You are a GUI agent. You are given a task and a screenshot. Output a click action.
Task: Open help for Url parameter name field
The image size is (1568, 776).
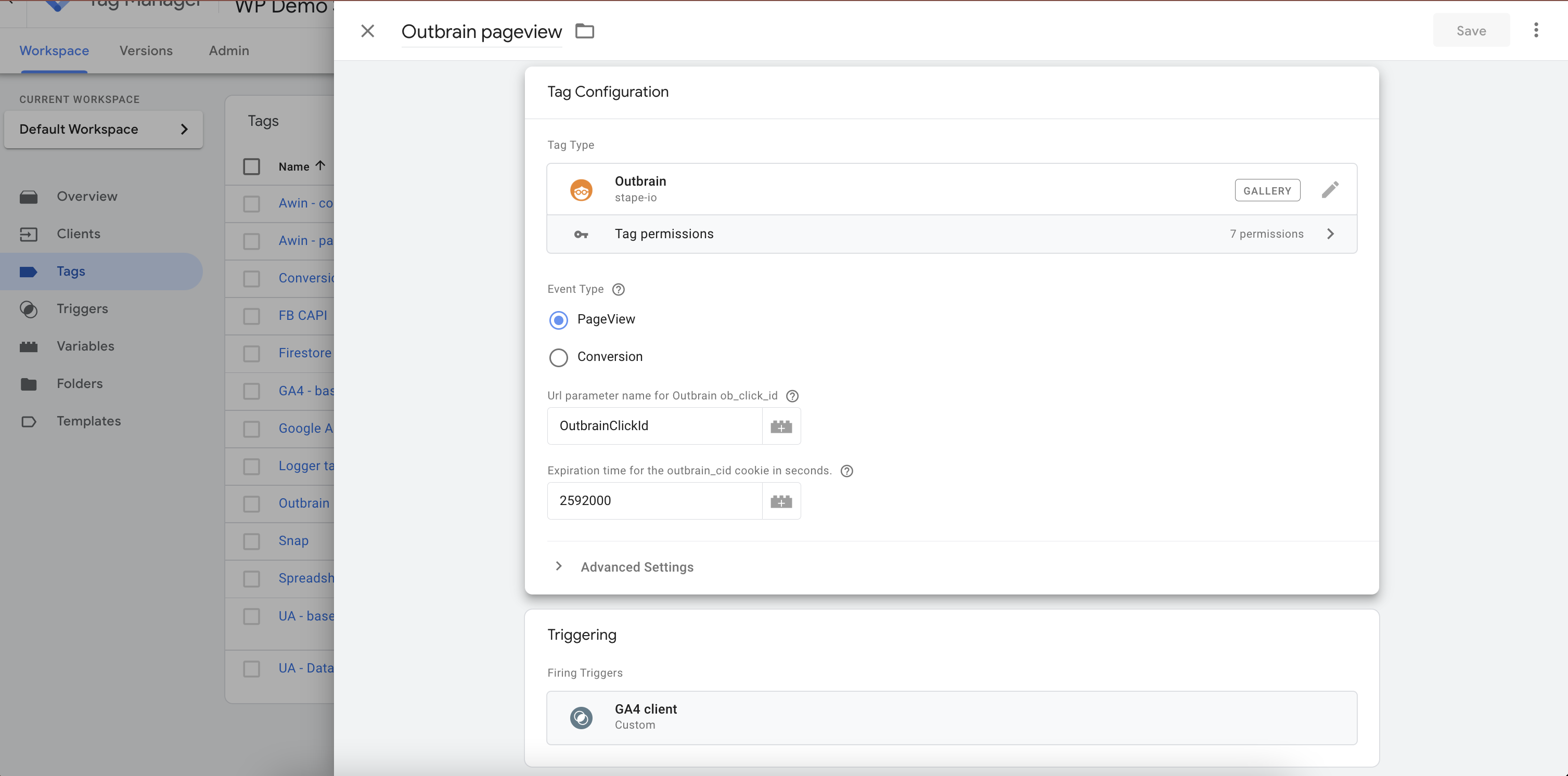[x=792, y=396]
